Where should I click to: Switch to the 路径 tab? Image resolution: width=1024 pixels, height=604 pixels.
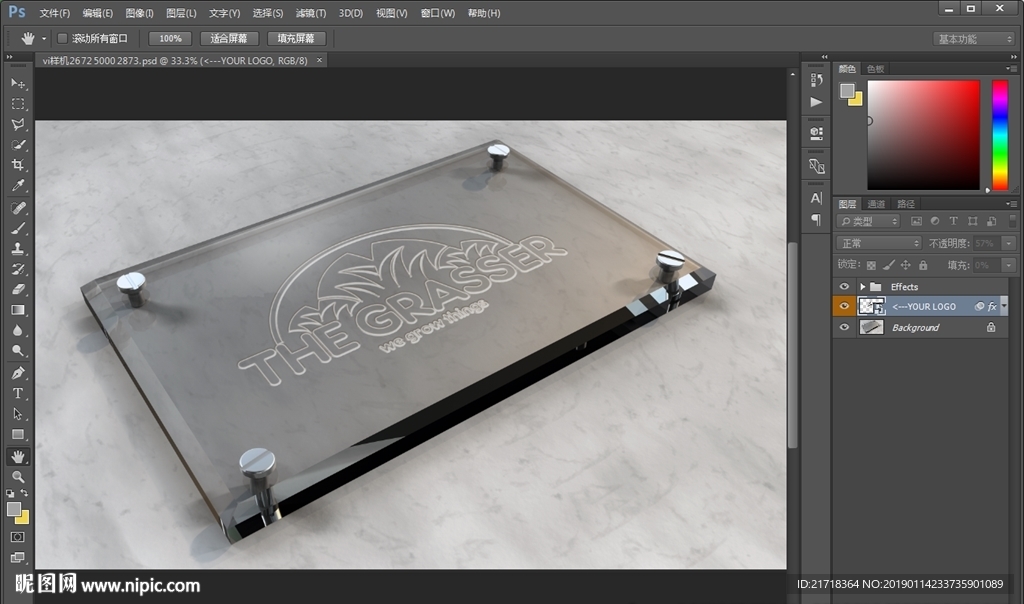coord(906,204)
